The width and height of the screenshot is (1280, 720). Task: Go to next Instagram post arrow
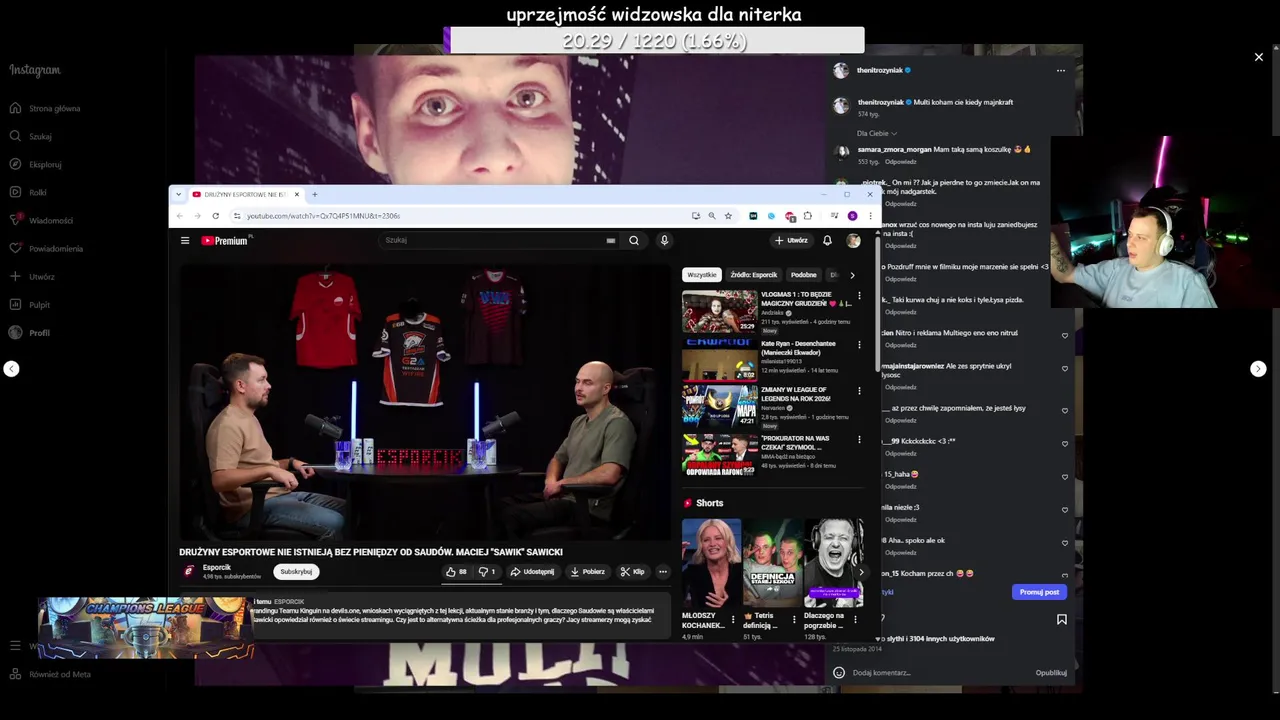[x=1258, y=369]
